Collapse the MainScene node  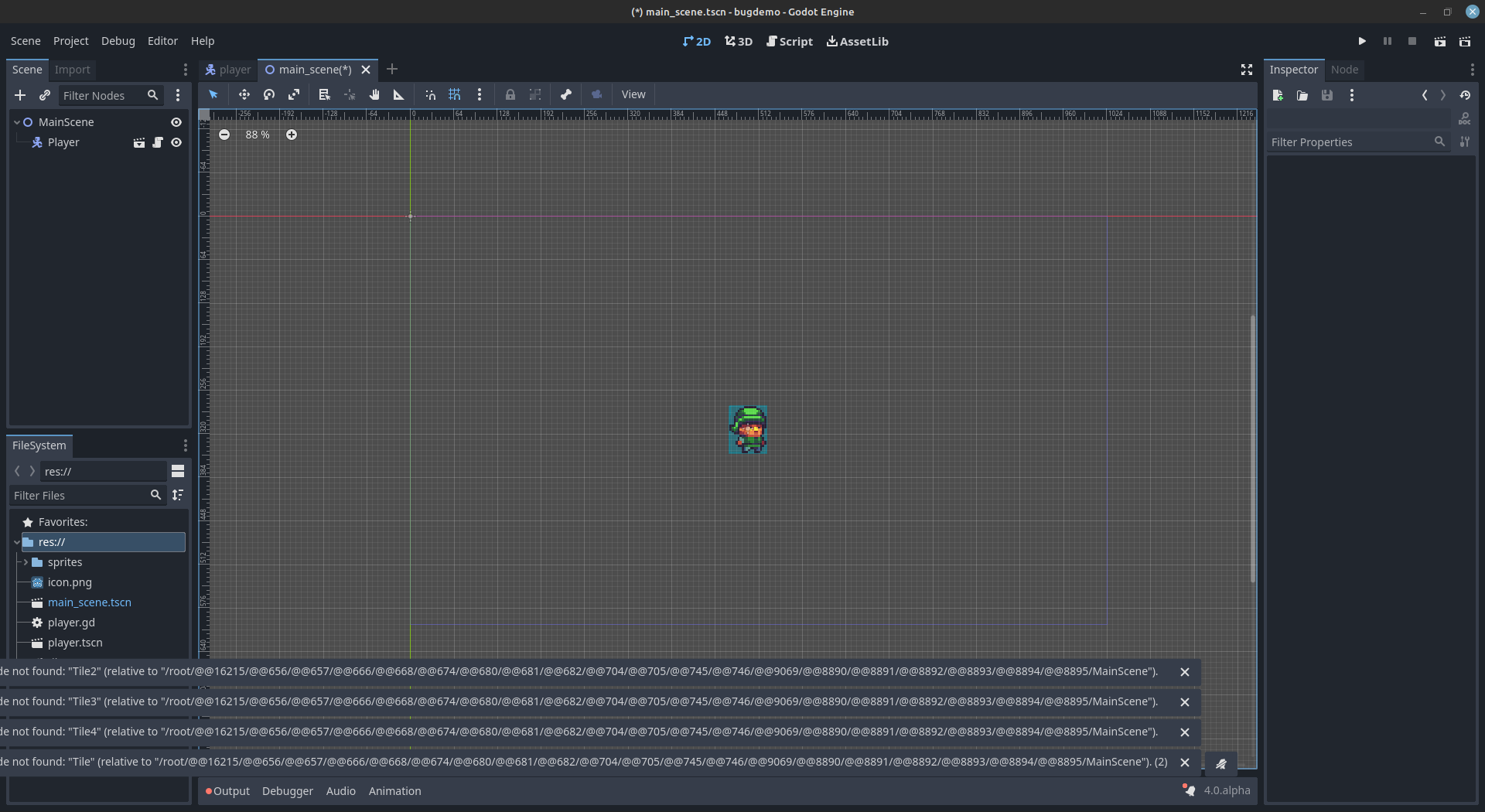(x=17, y=122)
